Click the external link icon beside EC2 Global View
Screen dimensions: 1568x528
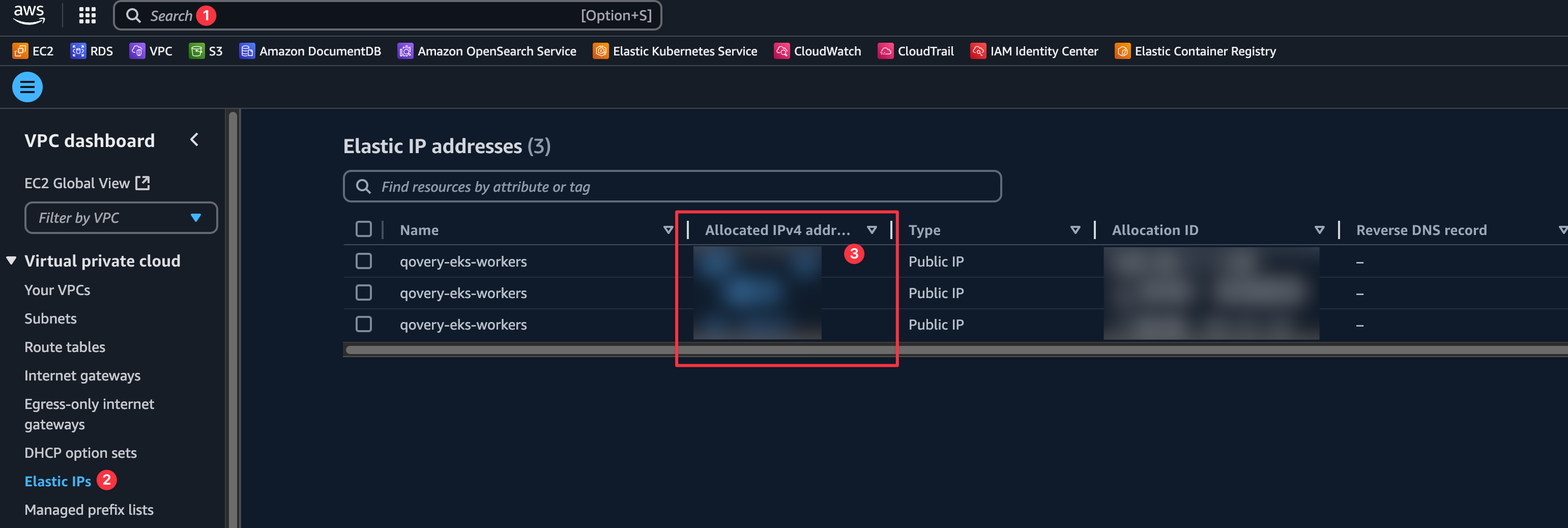pyautogui.click(x=142, y=183)
